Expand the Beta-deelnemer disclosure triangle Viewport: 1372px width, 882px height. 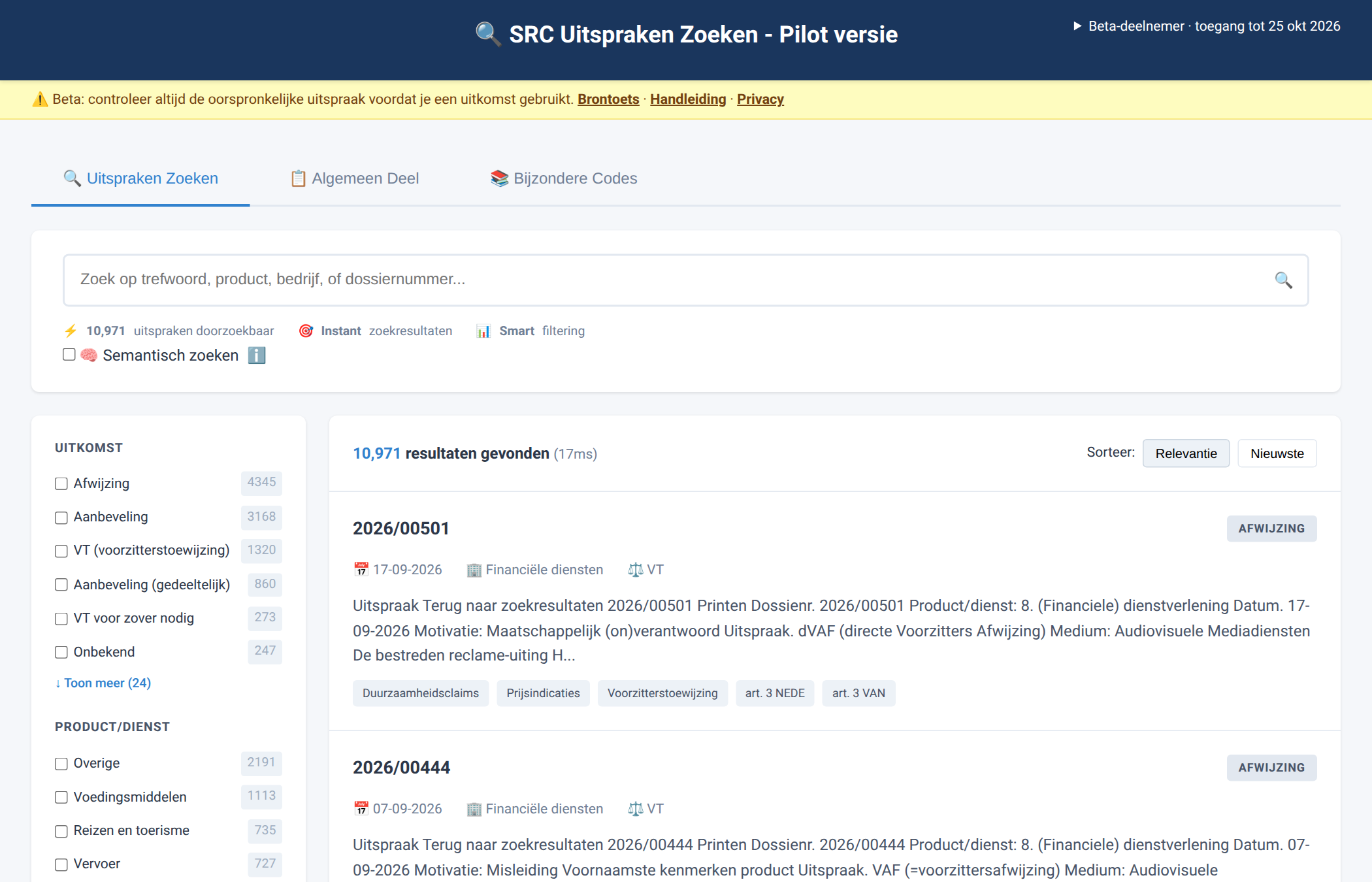tap(1077, 26)
